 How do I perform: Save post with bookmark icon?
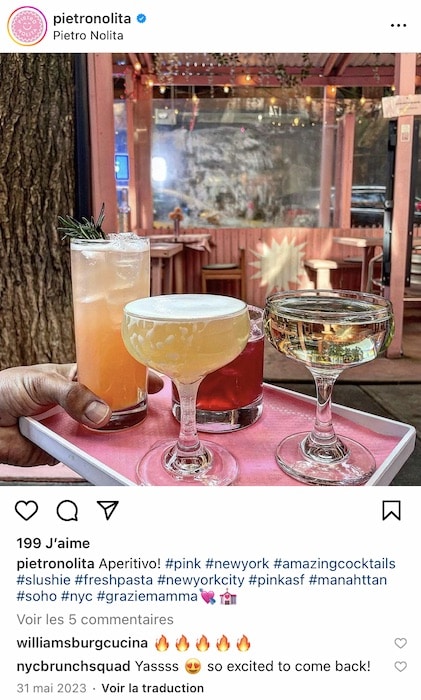[392, 510]
